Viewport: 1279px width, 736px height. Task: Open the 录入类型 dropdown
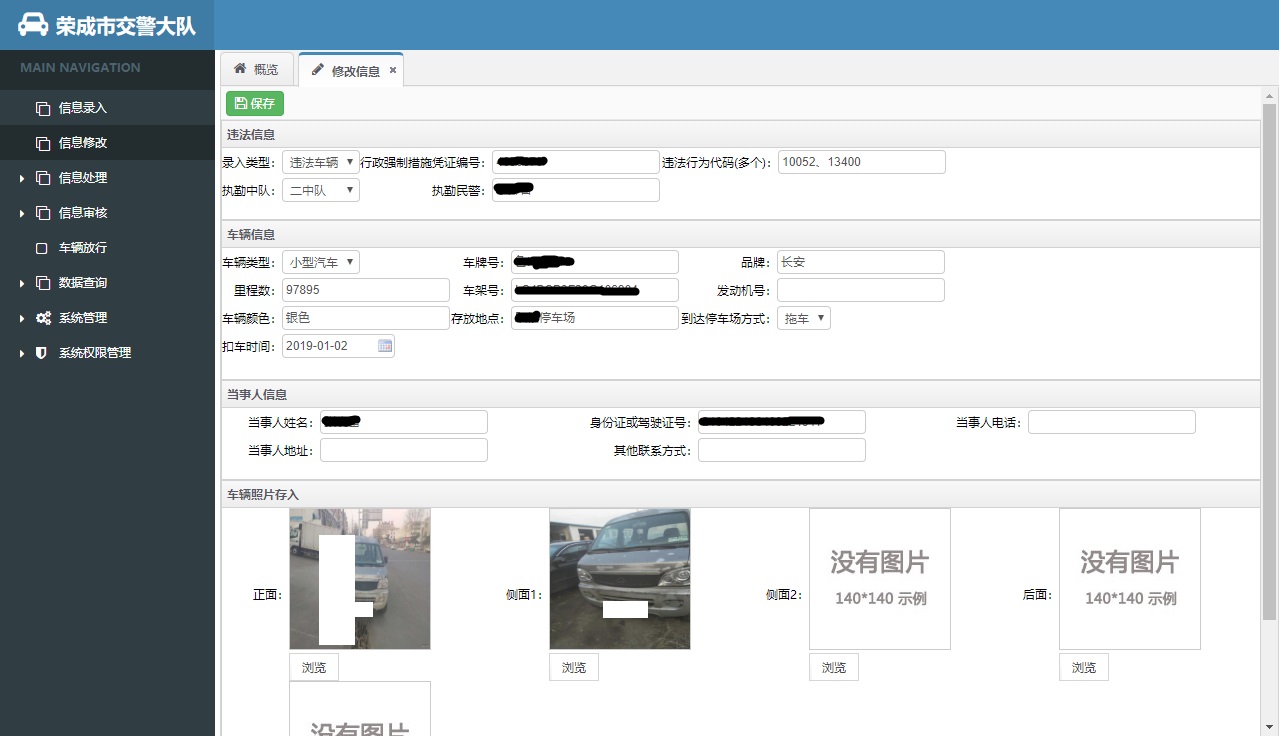pyautogui.click(x=321, y=162)
